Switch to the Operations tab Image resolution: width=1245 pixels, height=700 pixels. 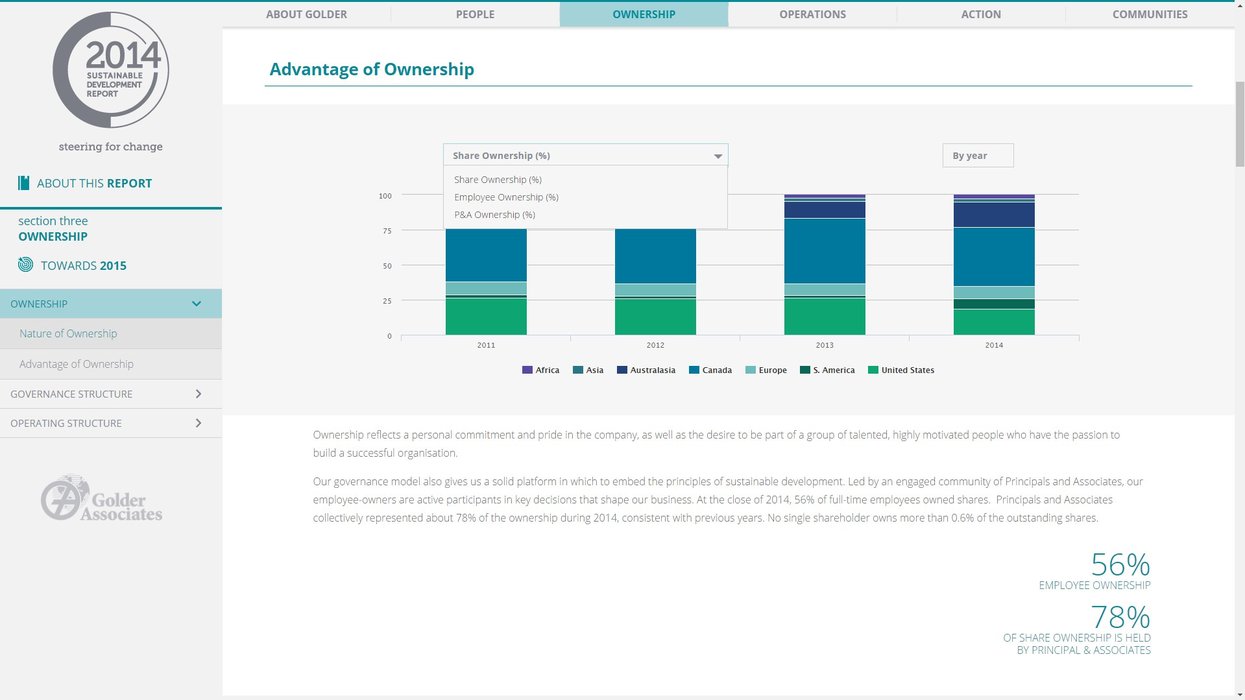point(812,14)
